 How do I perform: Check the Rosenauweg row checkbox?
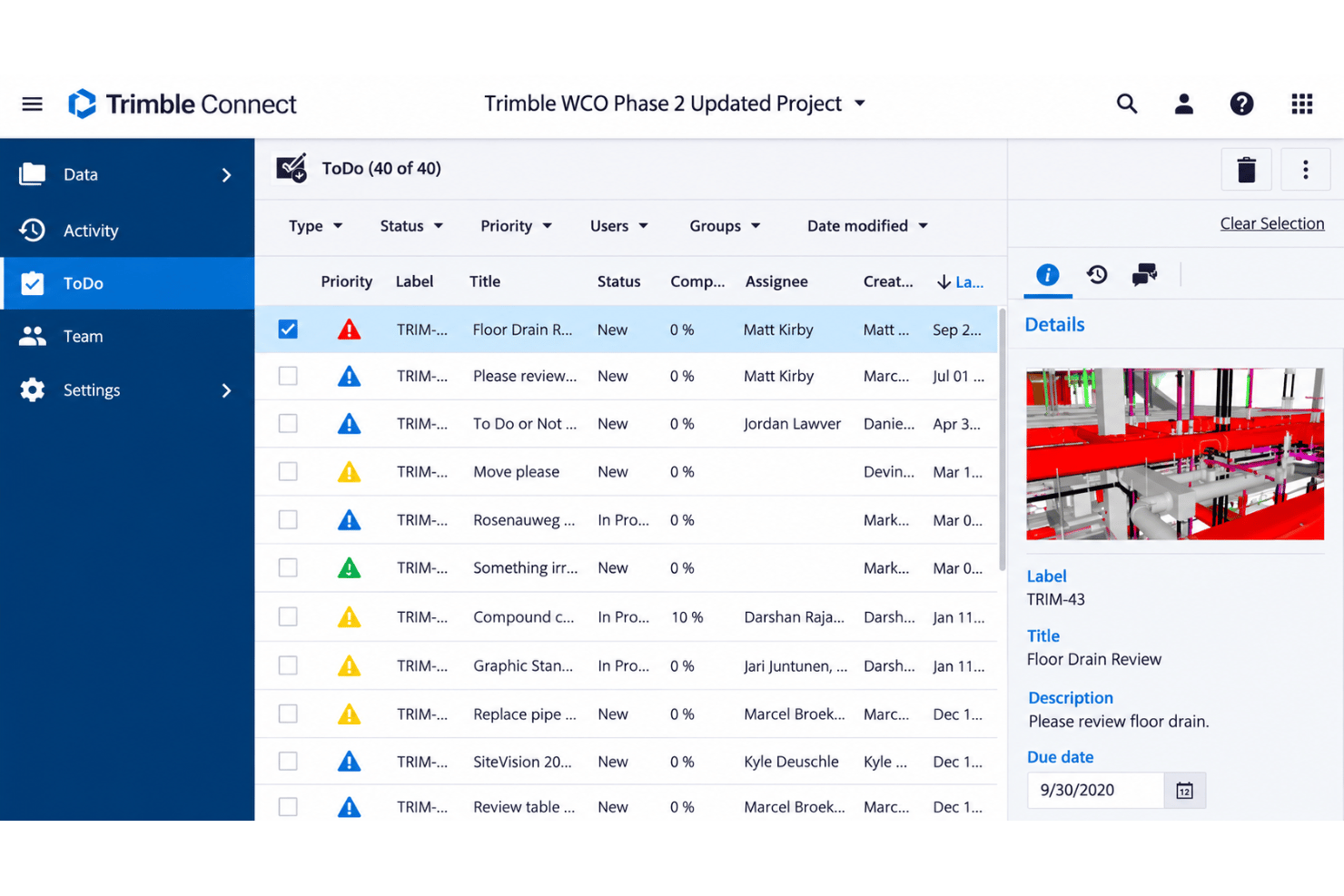[x=288, y=519]
